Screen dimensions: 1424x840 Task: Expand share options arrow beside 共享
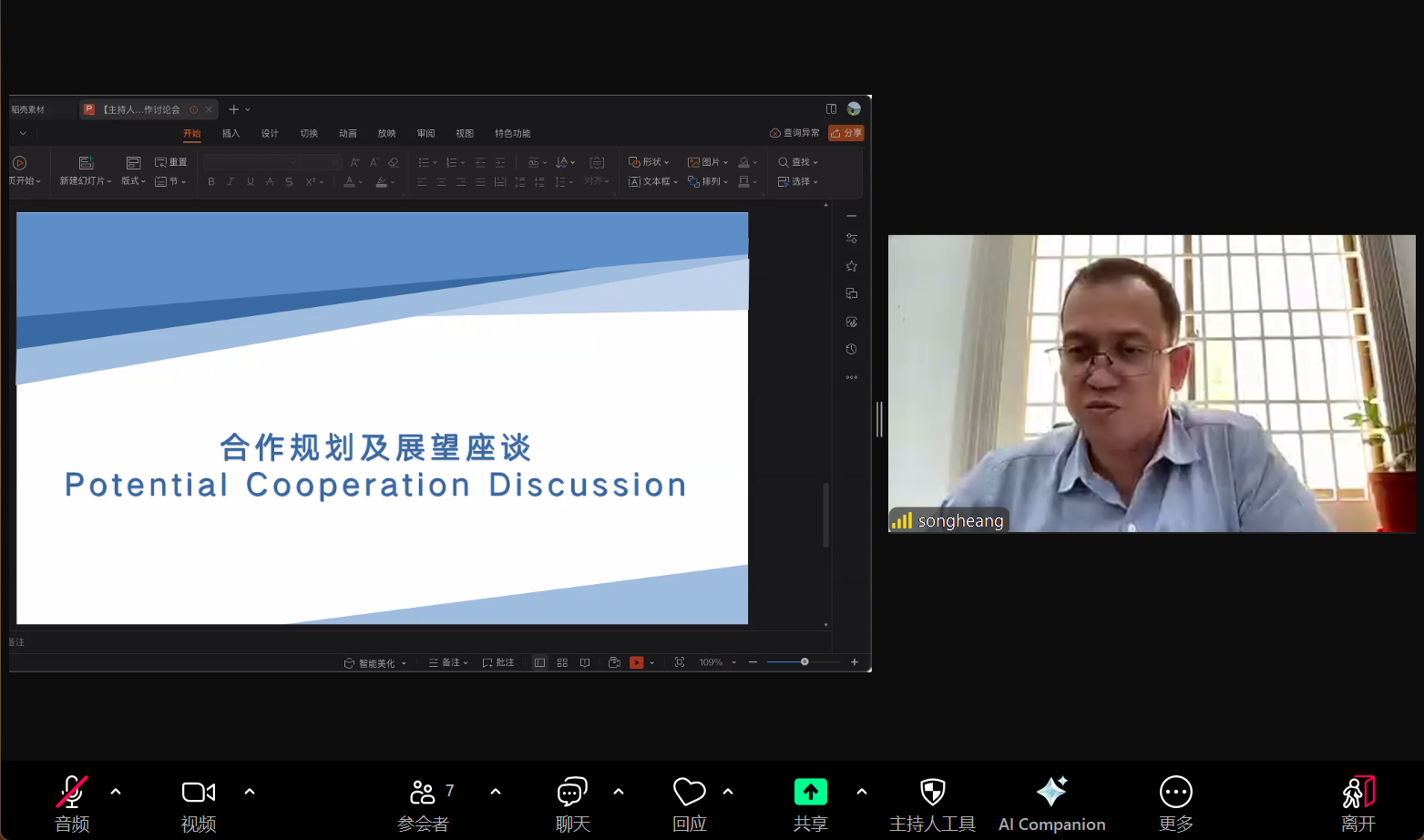pyautogui.click(x=862, y=792)
